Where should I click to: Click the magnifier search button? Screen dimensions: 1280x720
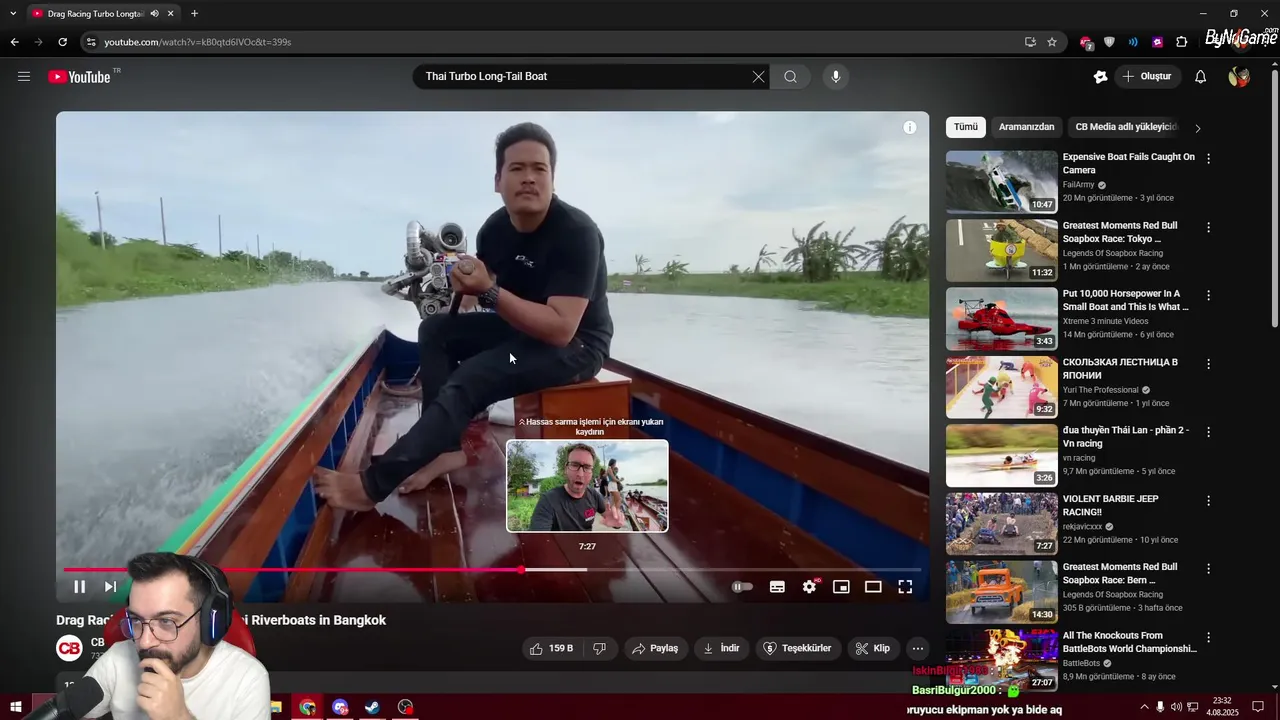(x=790, y=76)
